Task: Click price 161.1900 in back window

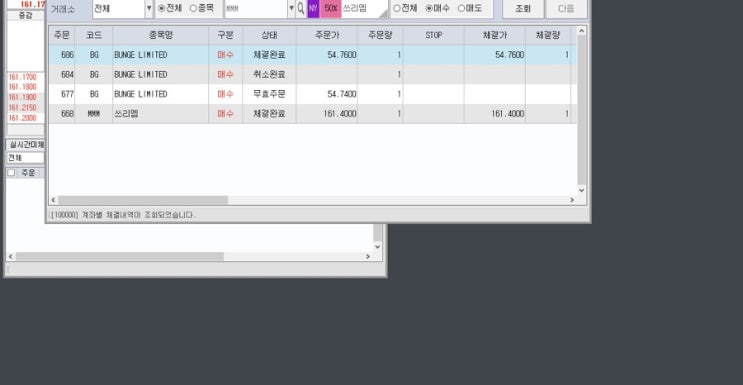Action: (x=22, y=98)
